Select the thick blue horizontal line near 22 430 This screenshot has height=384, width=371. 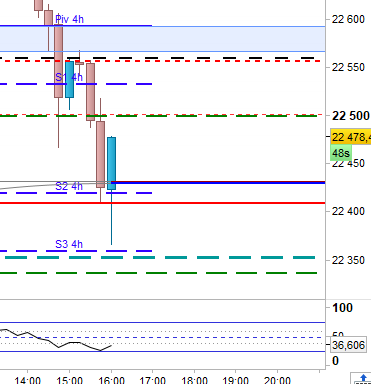pos(218,182)
